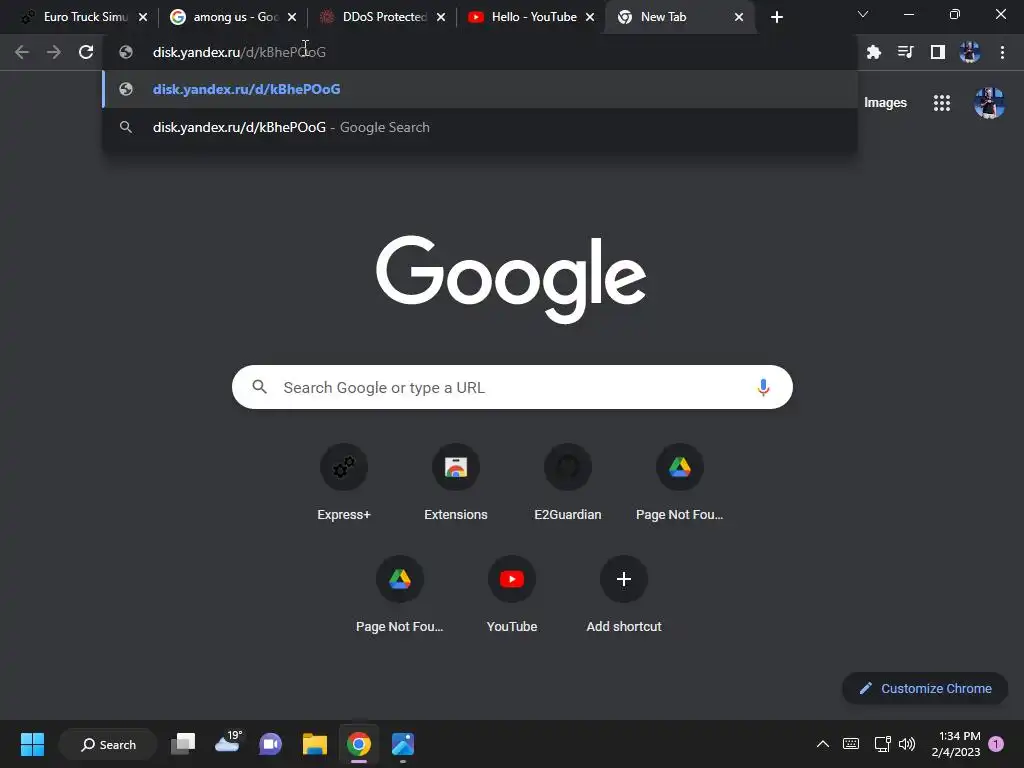
Task: Open File Explorer from the taskbar
Action: [314, 744]
